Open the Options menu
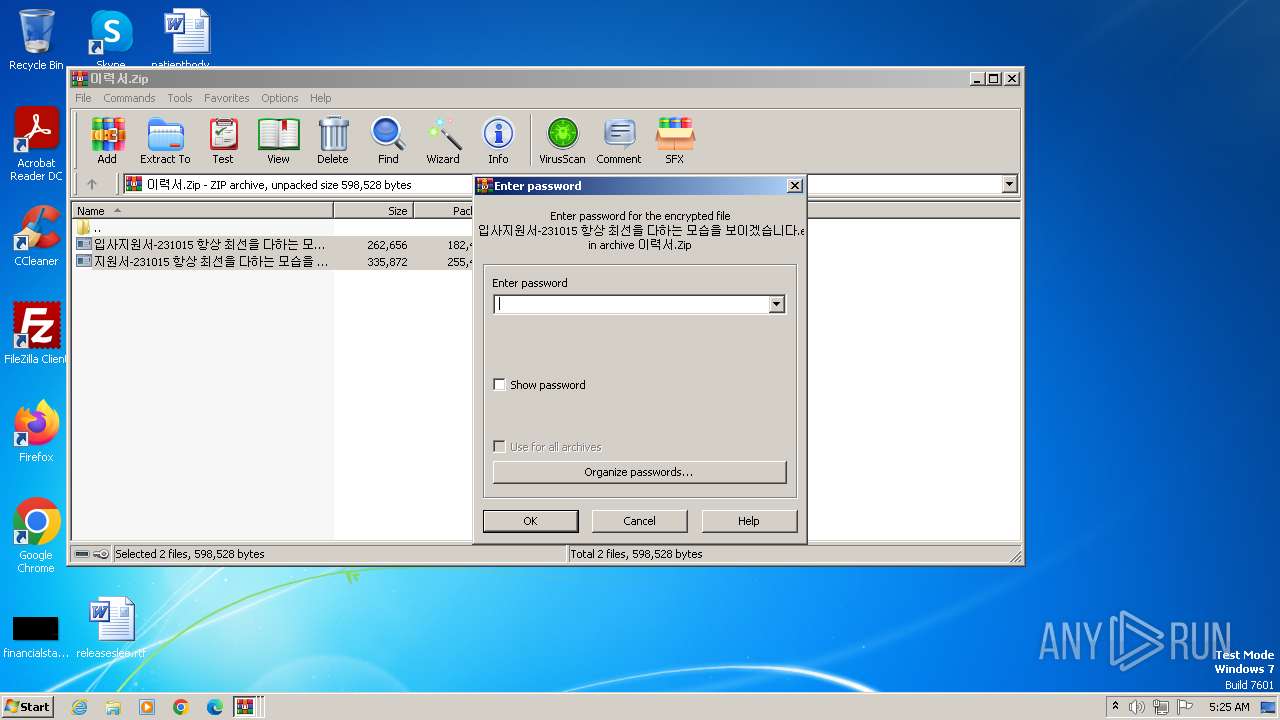Viewport: 1280px width, 720px height. pos(280,98)
